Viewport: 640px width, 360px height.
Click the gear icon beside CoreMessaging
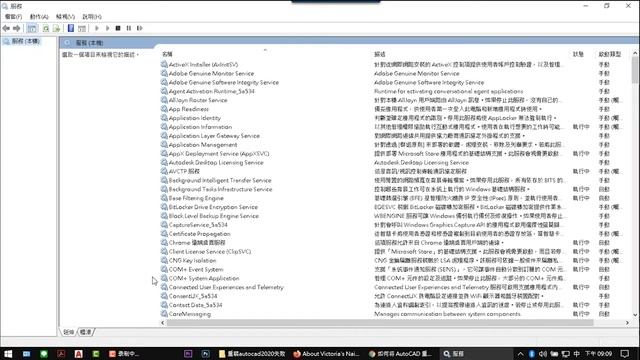164,314
